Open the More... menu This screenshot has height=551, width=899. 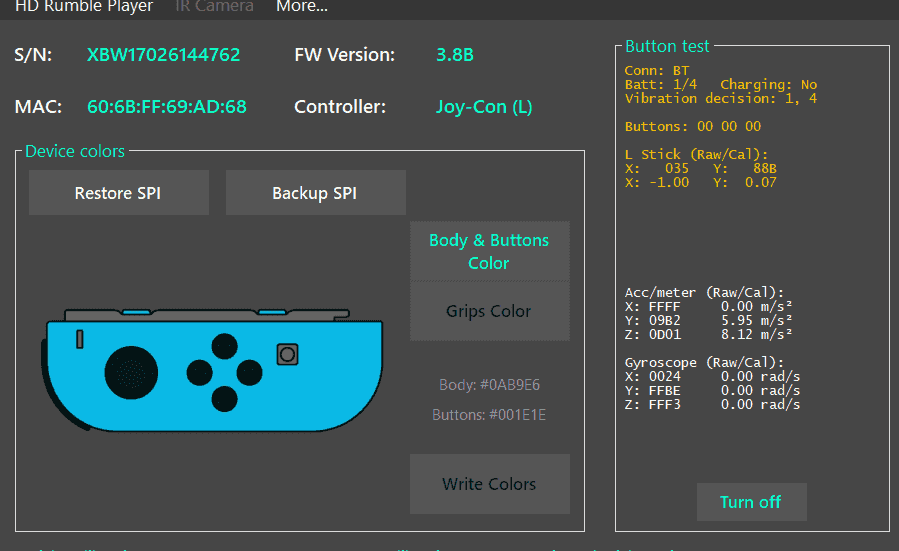click(302, 6)
